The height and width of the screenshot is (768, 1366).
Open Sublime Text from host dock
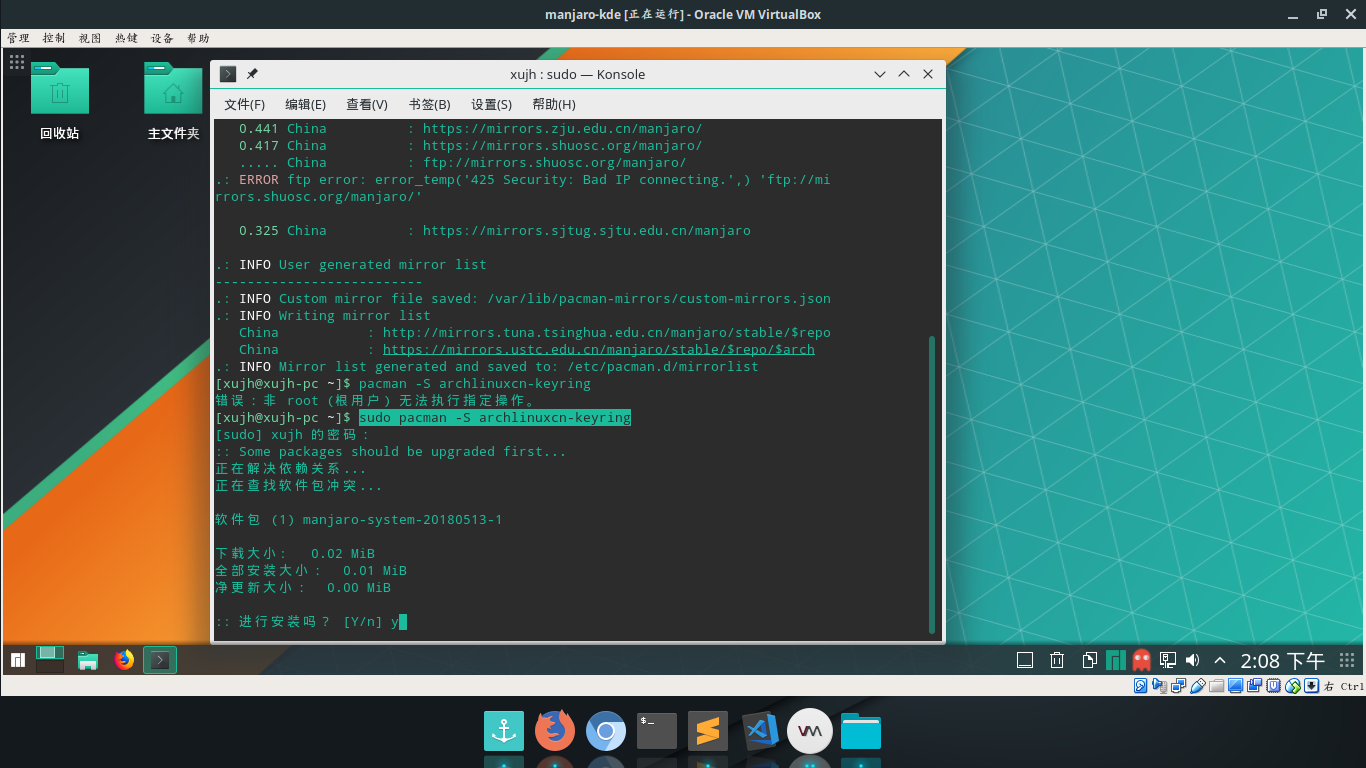708,731
